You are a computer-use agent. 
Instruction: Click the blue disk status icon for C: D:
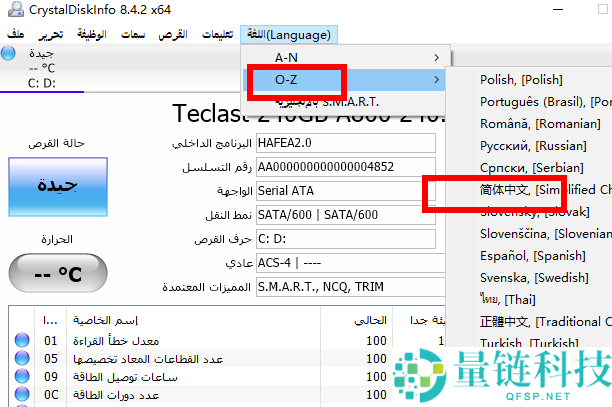point(8,53)
